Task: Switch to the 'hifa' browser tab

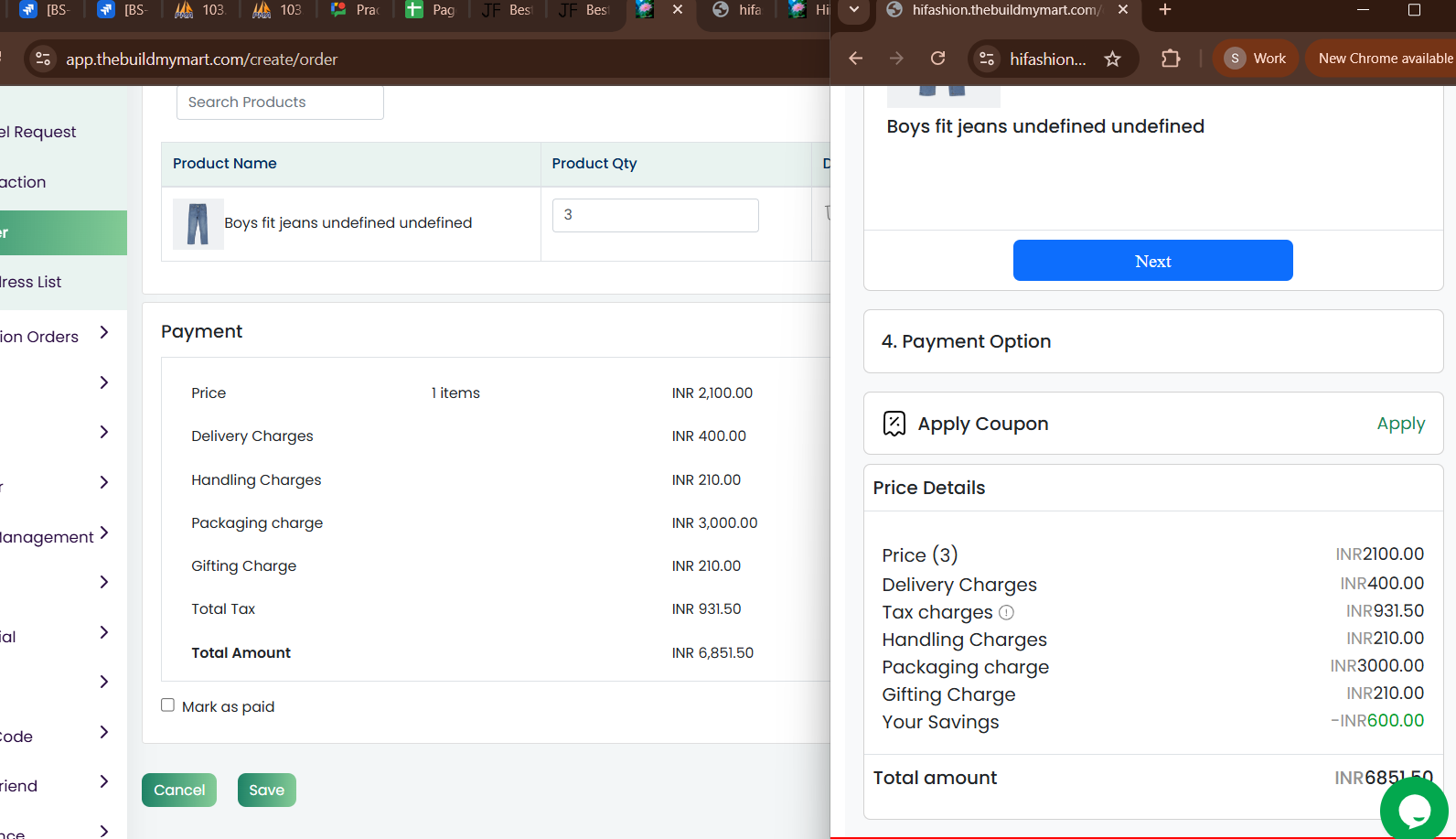Action: [x=739, y=10]
